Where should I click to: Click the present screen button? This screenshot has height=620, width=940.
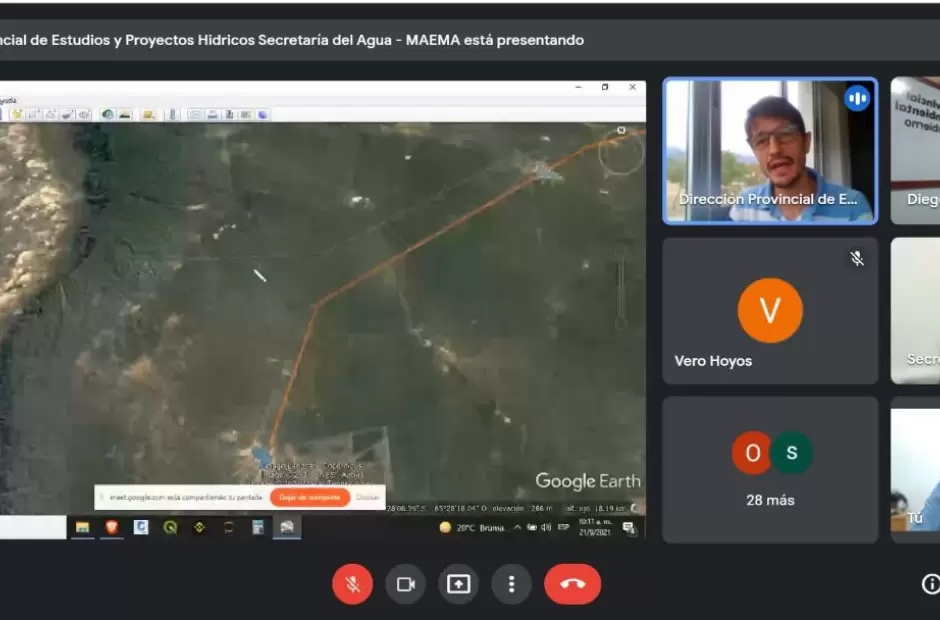click(458, 584)
